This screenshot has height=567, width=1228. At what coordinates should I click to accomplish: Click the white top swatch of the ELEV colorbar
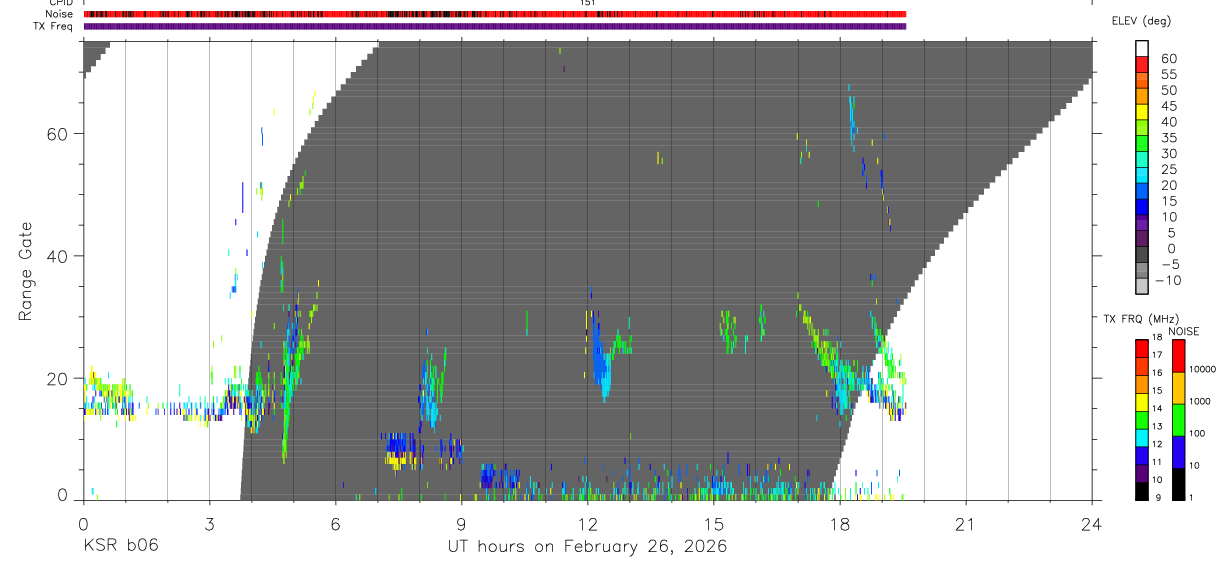(1141, 49)
